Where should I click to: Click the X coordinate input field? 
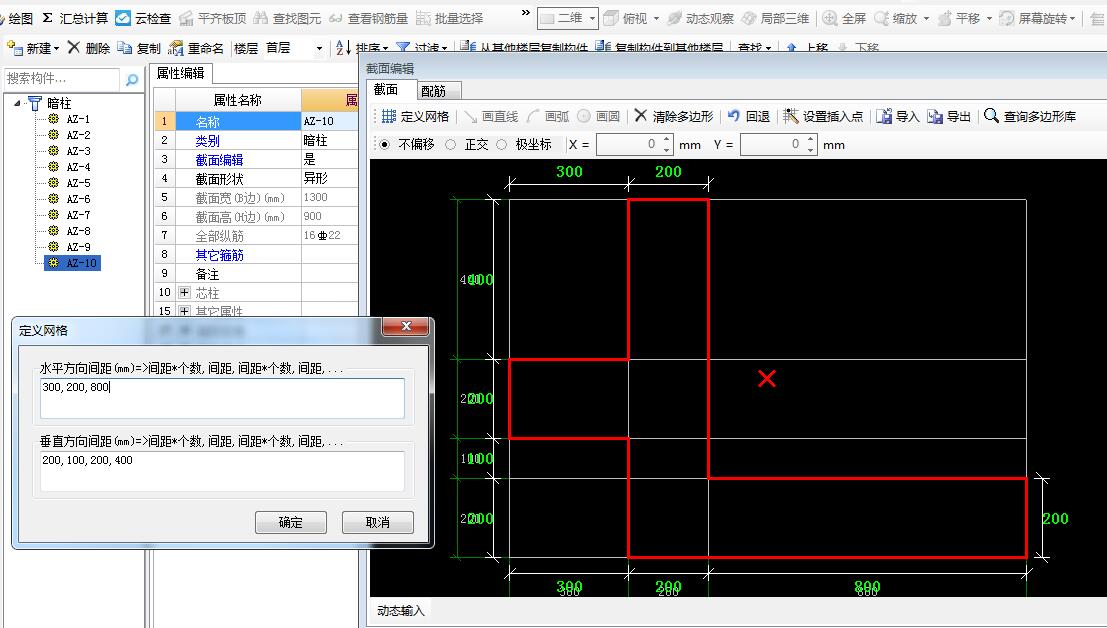628,145
